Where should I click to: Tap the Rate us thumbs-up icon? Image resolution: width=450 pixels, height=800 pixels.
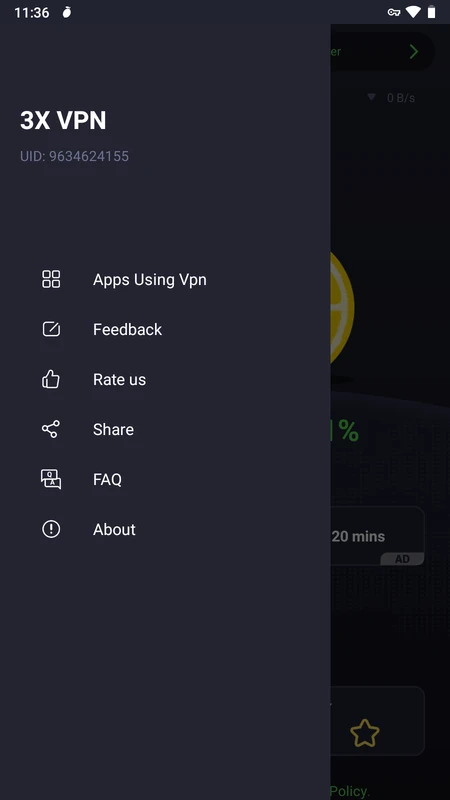click(51, 379)
